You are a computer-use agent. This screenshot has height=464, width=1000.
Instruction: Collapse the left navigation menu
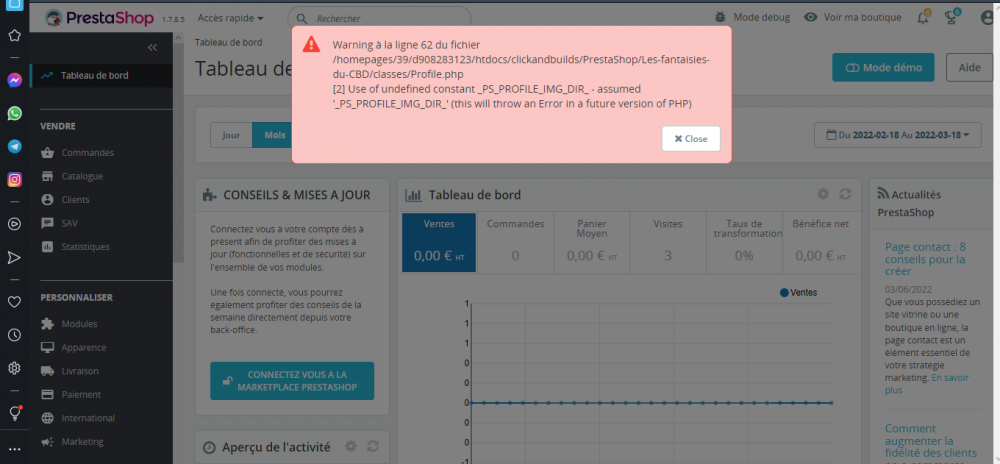(152, 47)
